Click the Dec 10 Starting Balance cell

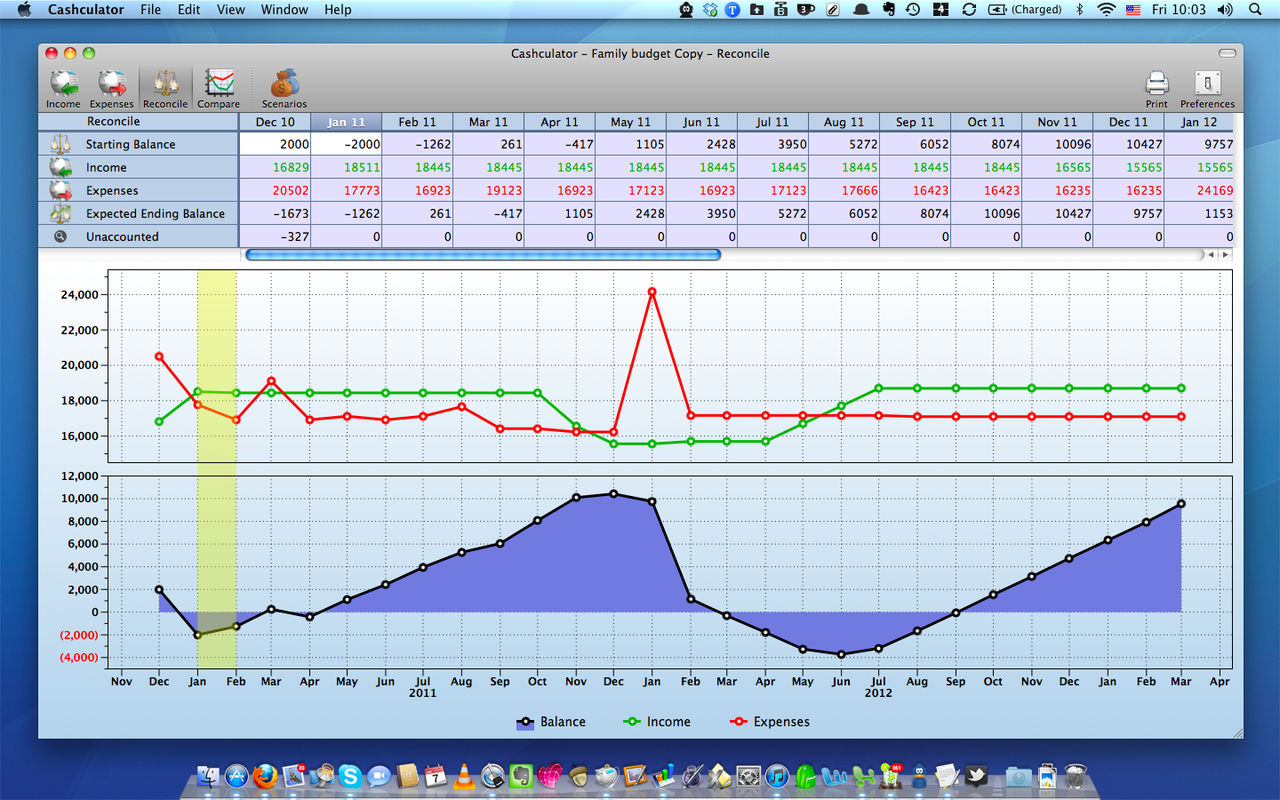[275, 144]
